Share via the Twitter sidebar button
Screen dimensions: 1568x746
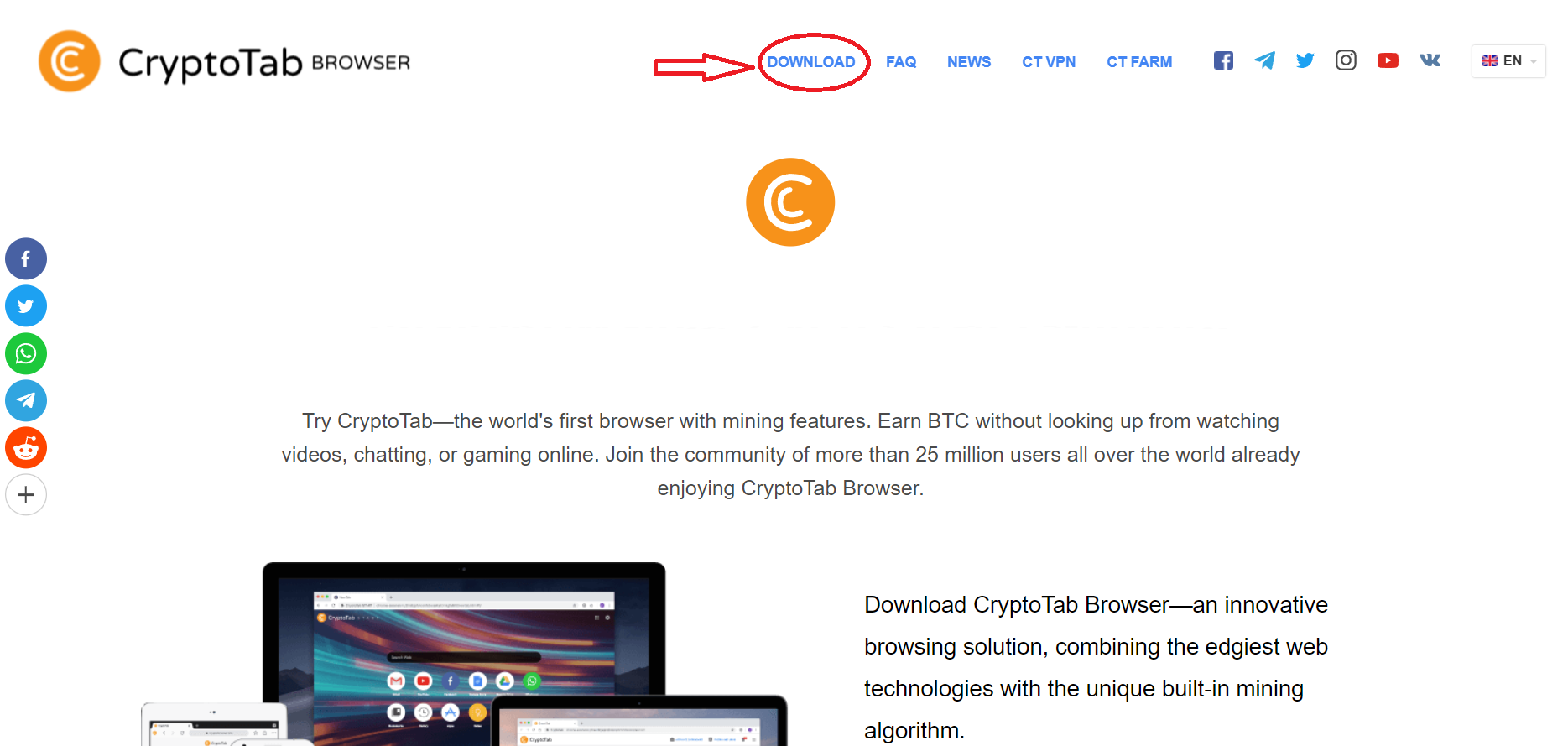pyautogui.click(x=26, y=306)
